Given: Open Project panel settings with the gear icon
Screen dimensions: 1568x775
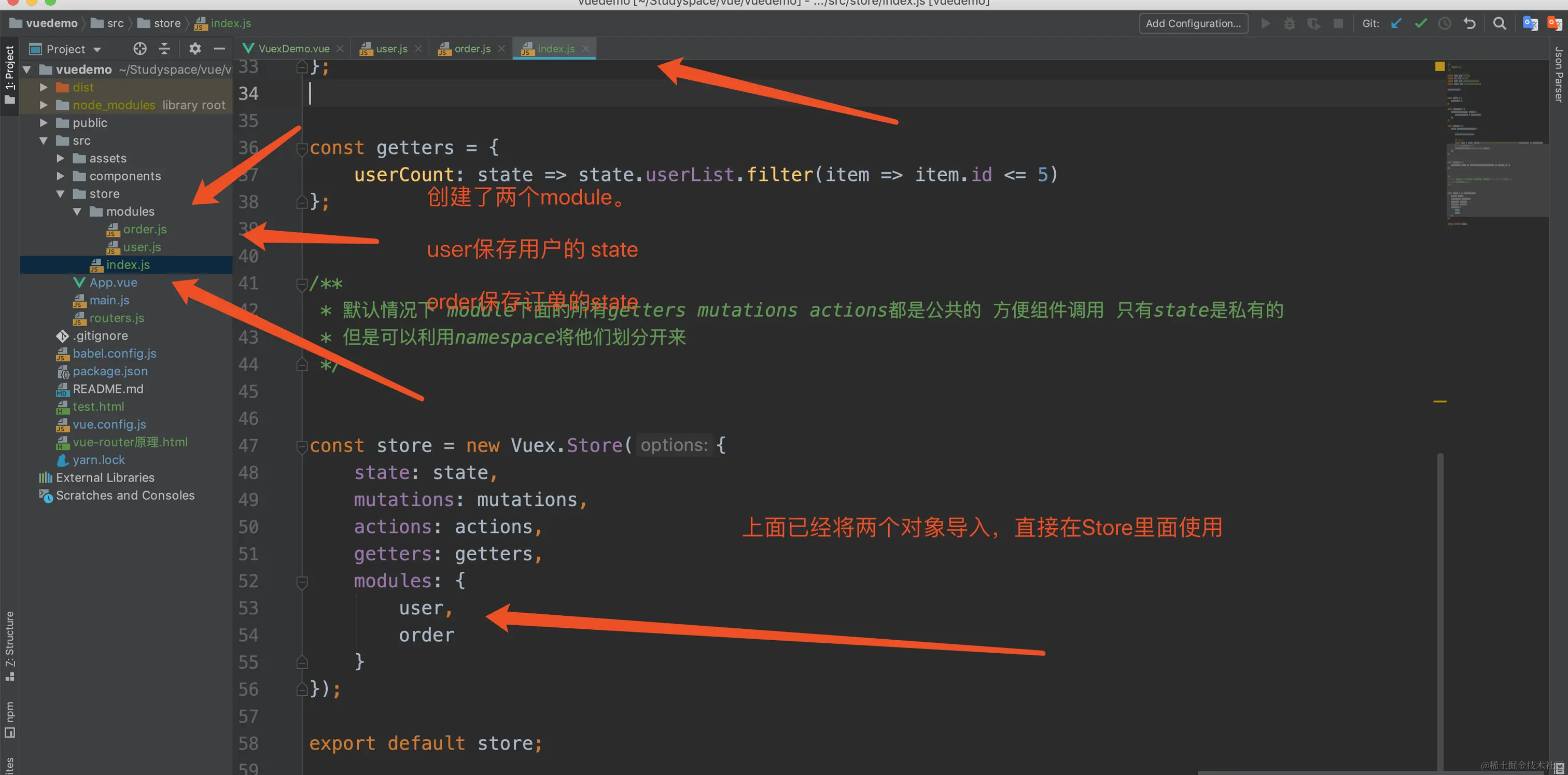Looking at the screenshot, I should 195,49.
